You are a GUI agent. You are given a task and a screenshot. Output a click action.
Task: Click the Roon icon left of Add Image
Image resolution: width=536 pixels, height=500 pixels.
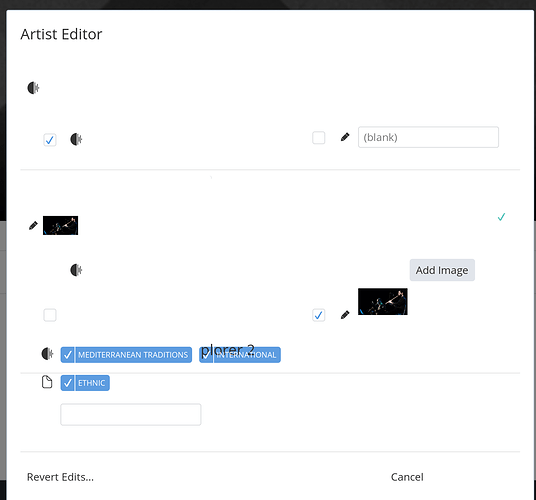pos(76,270)
